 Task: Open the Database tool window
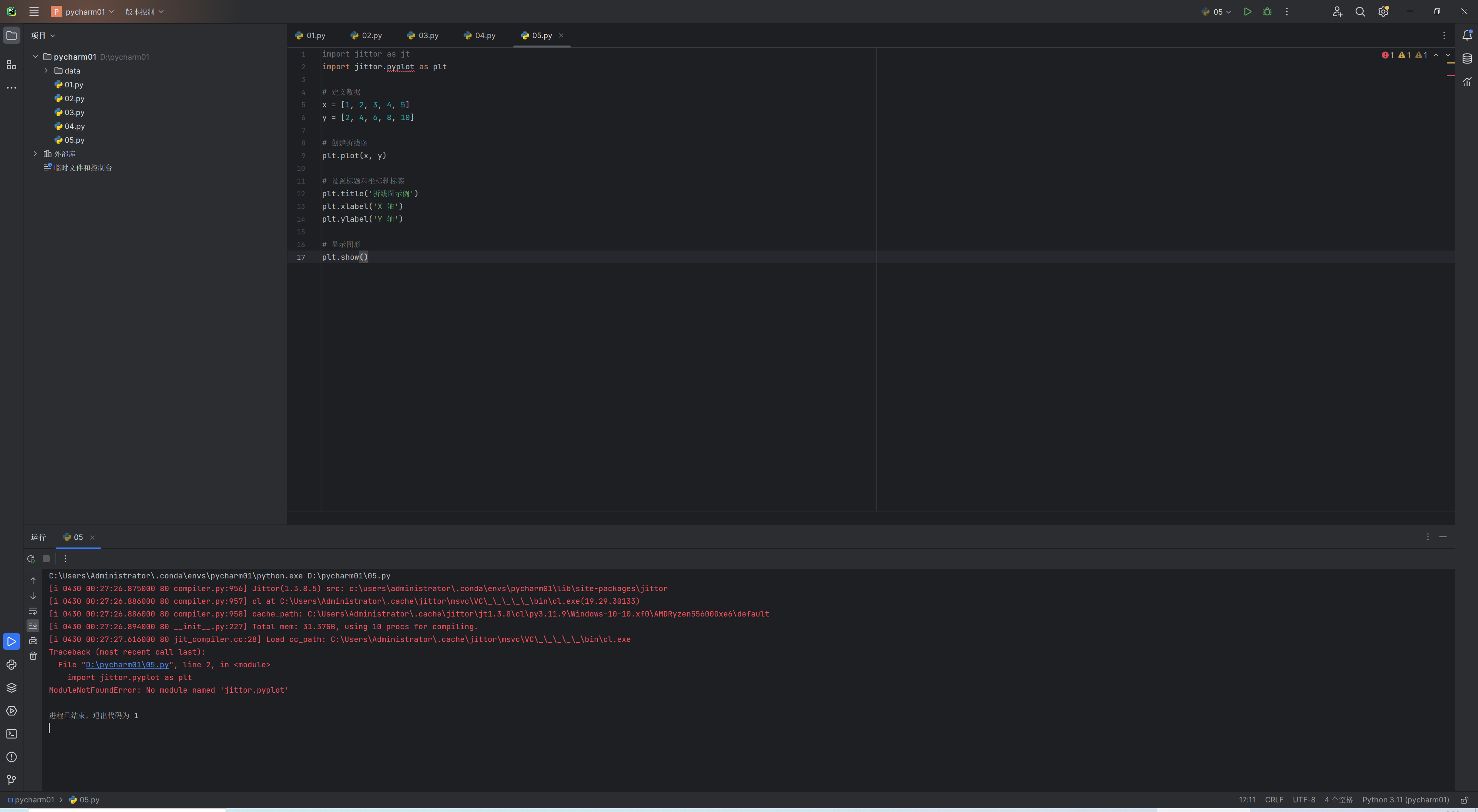click(1467, 58)
